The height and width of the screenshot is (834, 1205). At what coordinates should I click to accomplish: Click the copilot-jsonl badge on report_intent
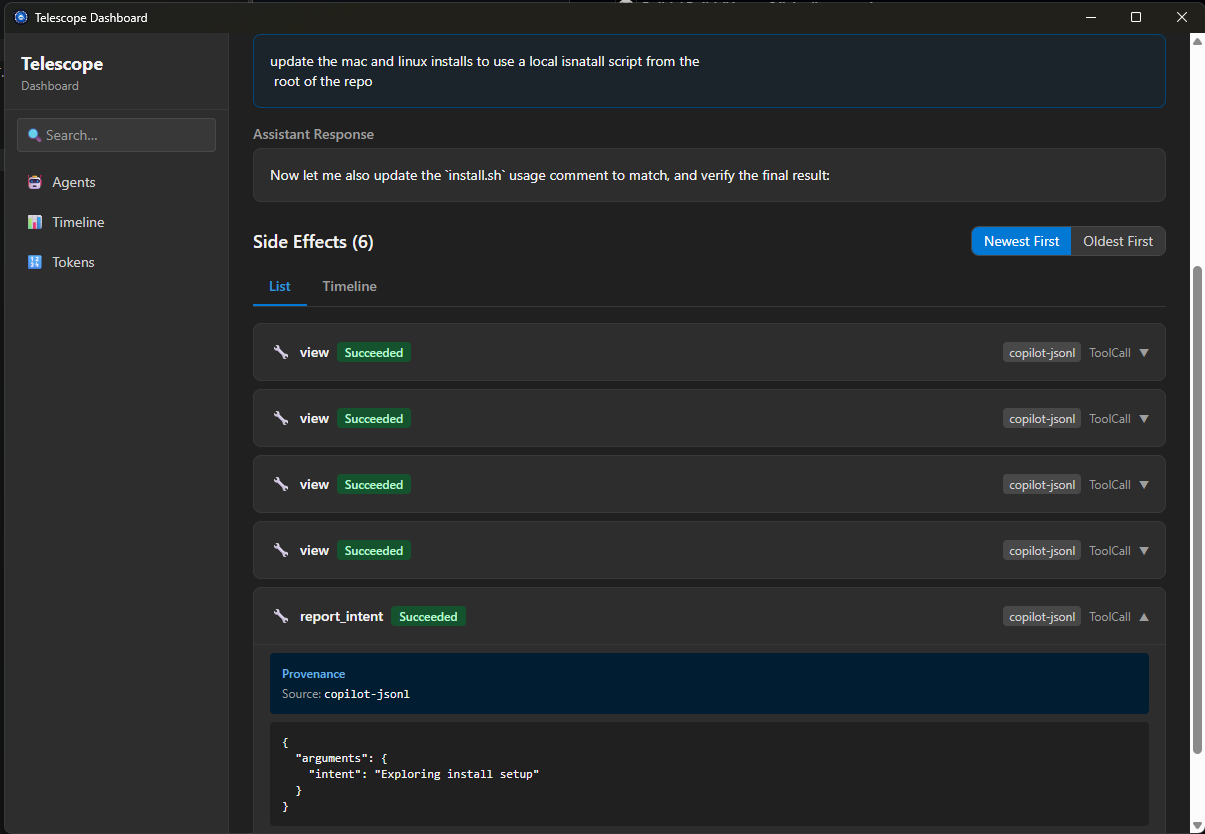[1041, 616]
